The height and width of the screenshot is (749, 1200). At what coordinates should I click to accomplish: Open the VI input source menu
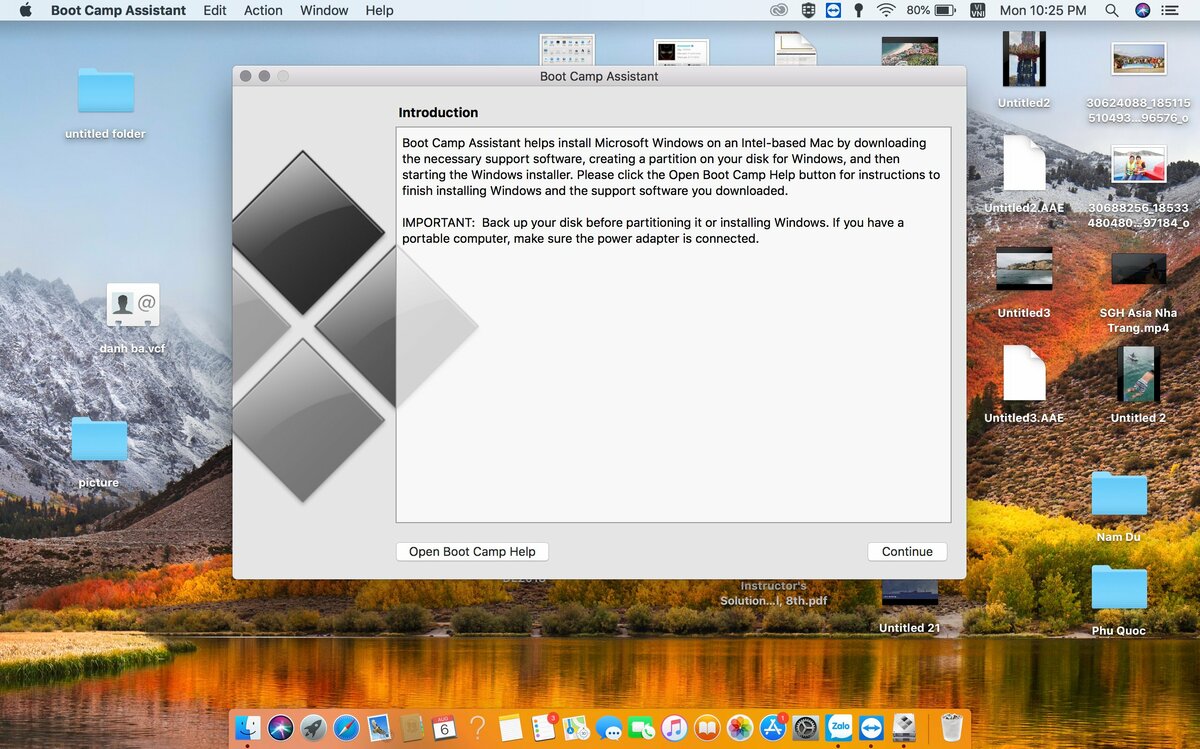[x=977, y=10]
